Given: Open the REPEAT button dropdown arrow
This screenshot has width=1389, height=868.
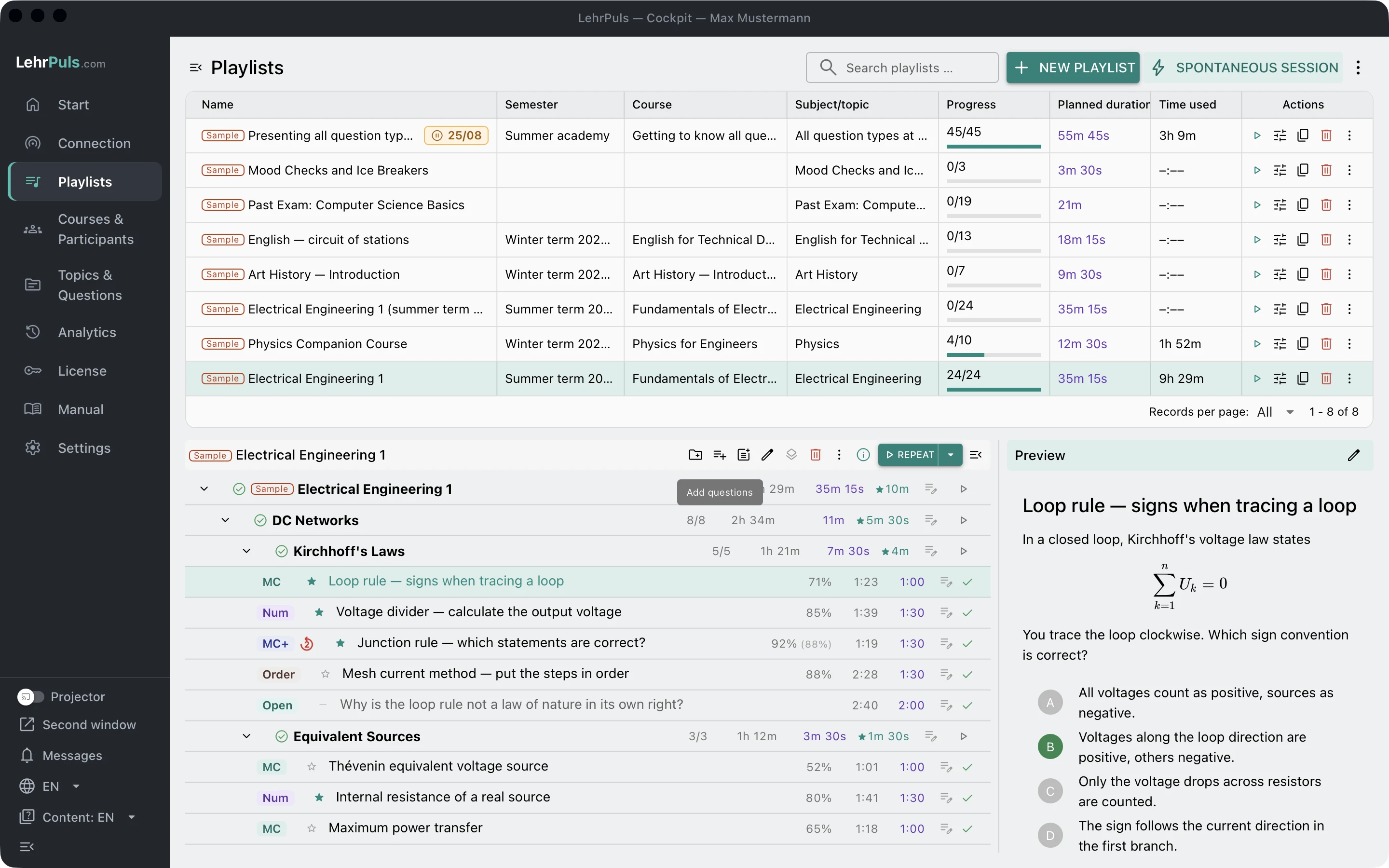Looking at the screenshot, I should pyautogui.click(x=951, y=455).
